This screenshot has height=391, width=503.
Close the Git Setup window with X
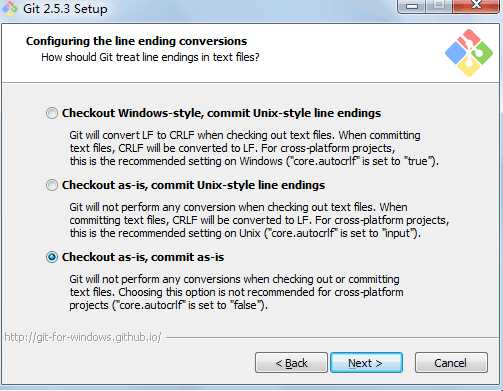(476, 6)
